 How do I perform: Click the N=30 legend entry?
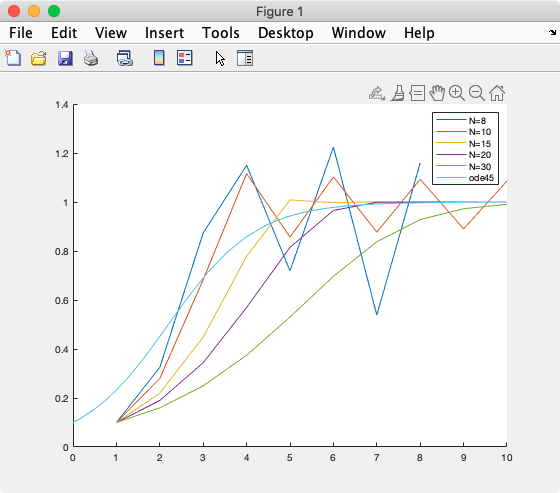click(463, 166)
